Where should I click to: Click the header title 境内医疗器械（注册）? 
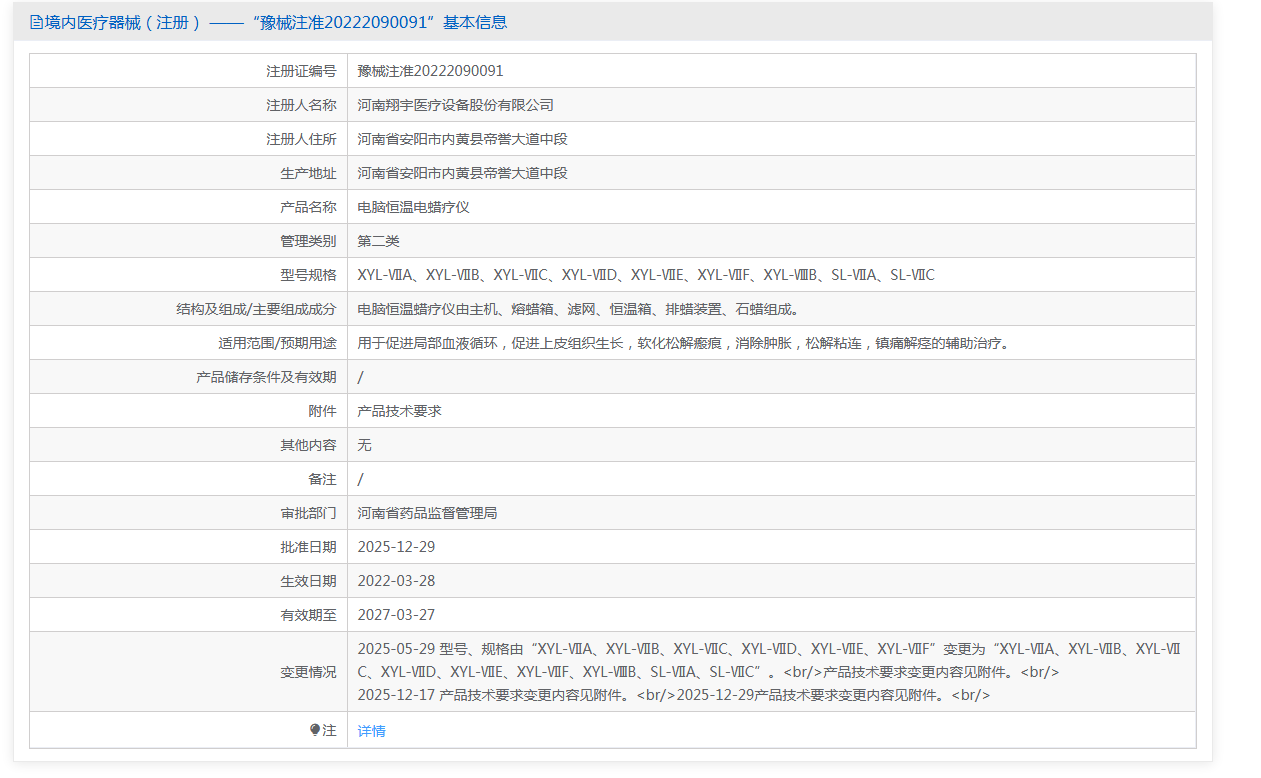123,22
